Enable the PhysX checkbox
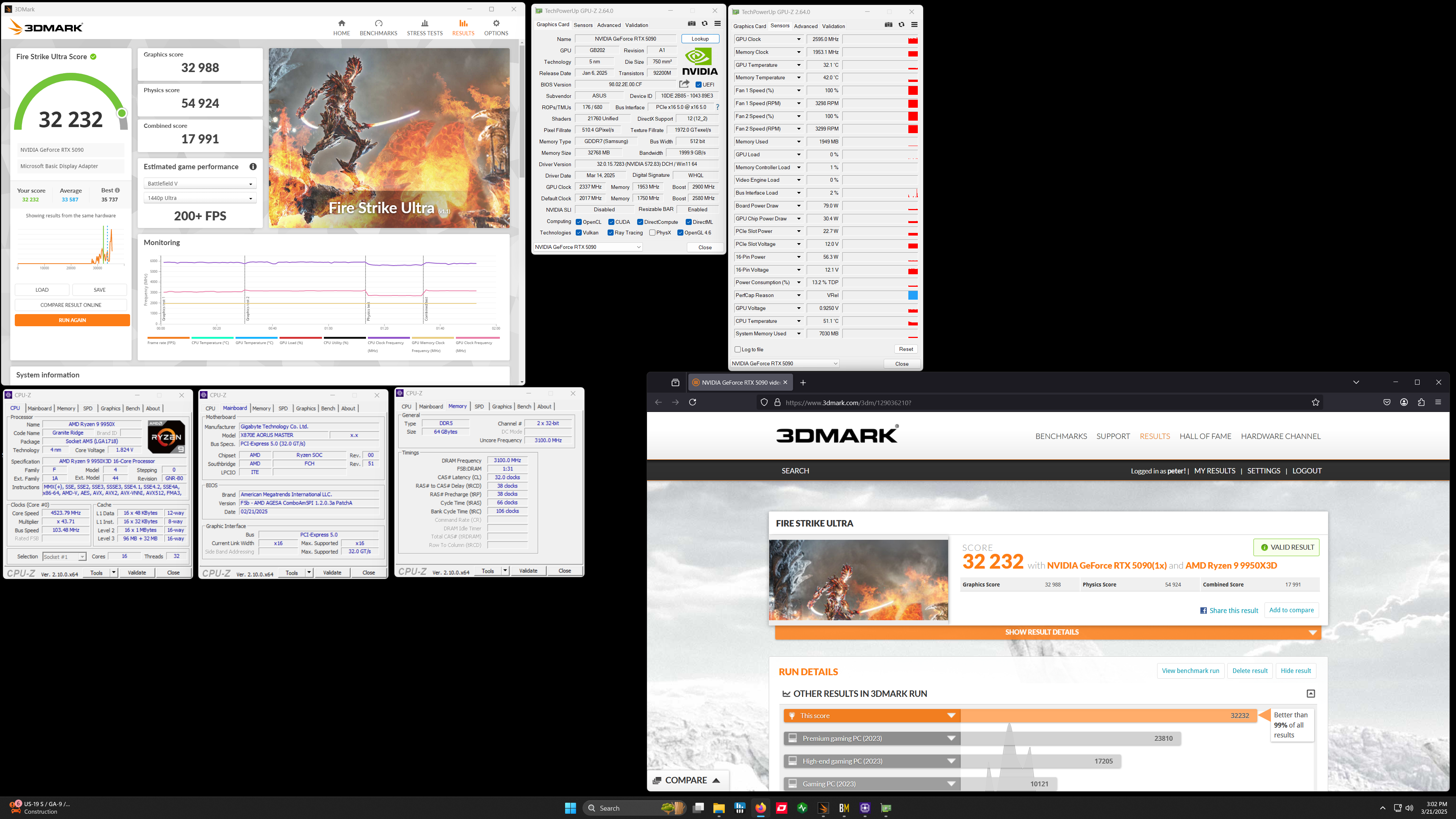This screenshot has height=819, width=1456. (x=652, y=233)
